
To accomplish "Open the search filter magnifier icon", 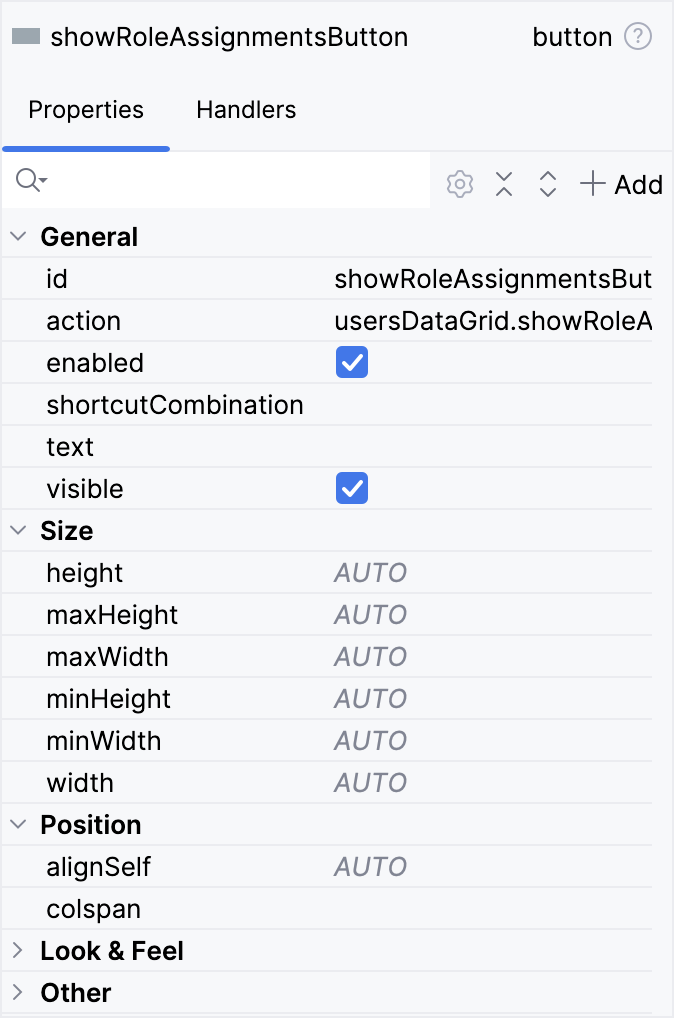I will 25,180.
